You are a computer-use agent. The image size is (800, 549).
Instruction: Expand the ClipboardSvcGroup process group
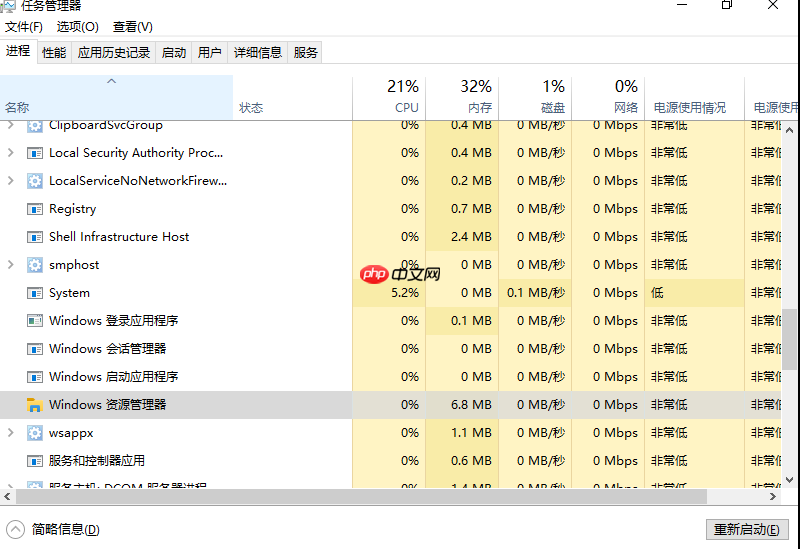(x=10, y=126)
